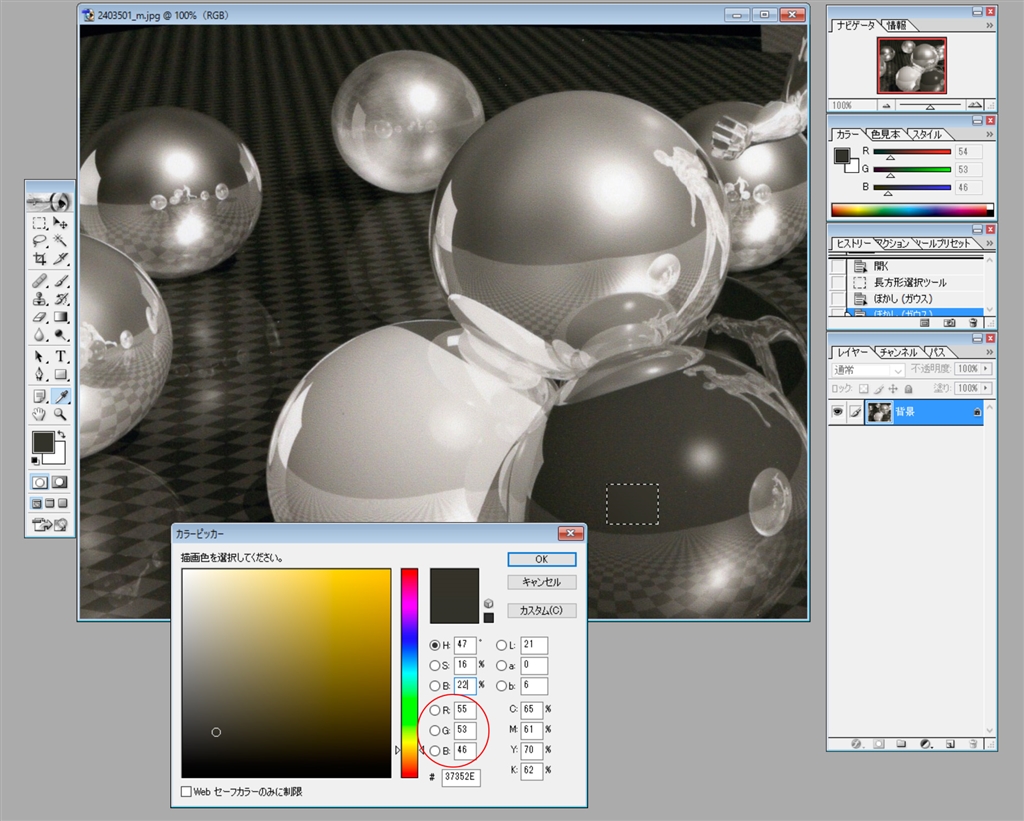1024x821 pixels.
Task: Click the hex color value field
Action: (460, 777)
